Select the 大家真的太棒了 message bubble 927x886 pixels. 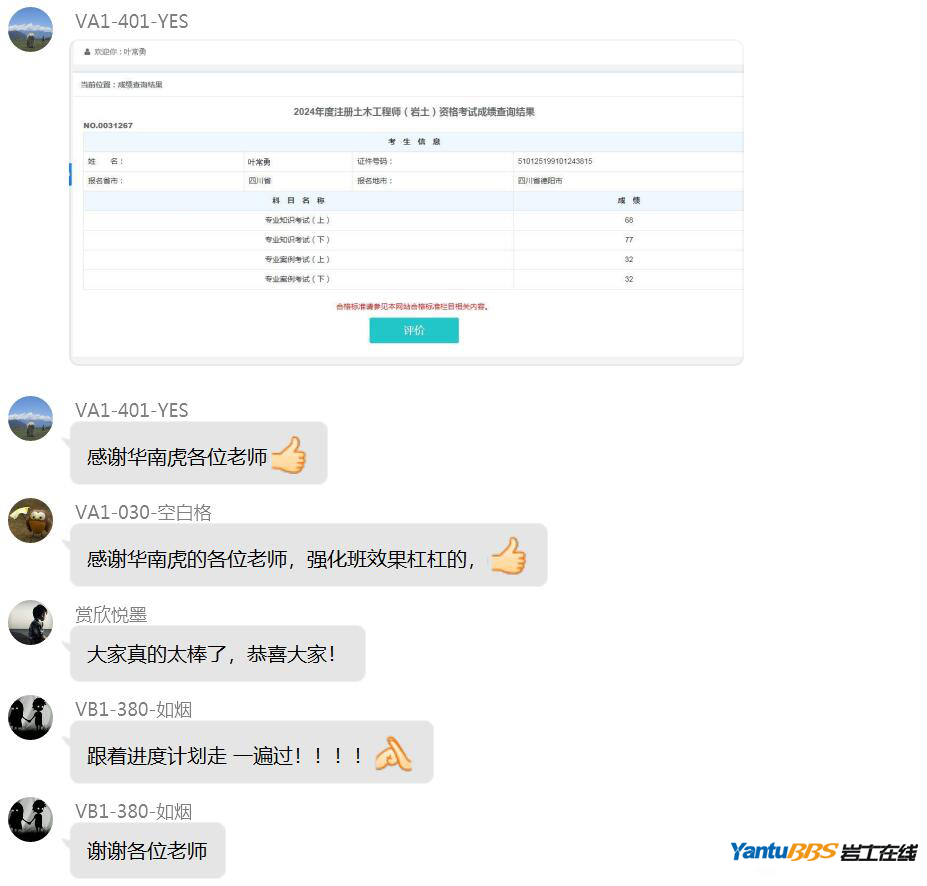(x=217, y=655)
